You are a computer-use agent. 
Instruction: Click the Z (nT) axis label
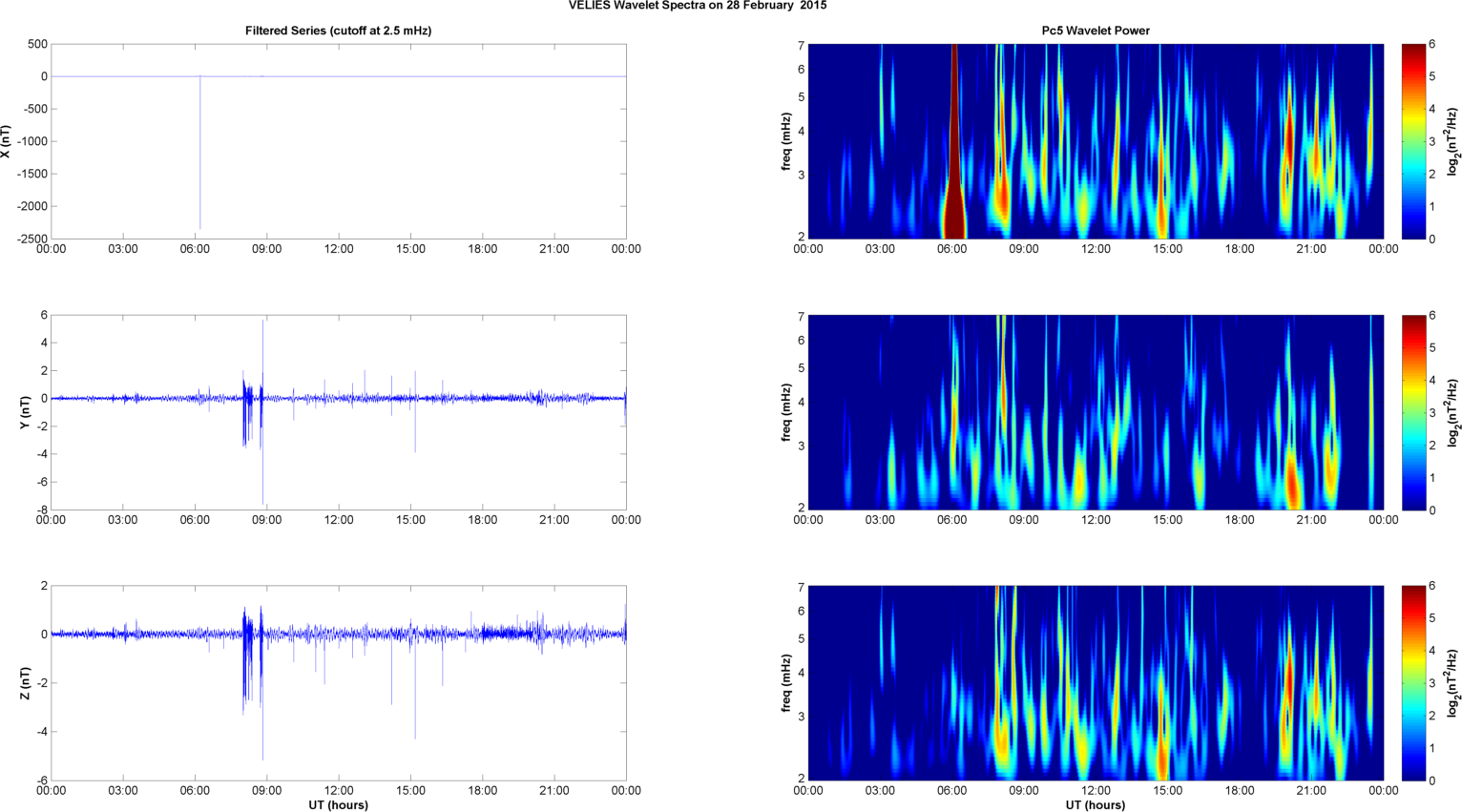click(x=25, y=683)
